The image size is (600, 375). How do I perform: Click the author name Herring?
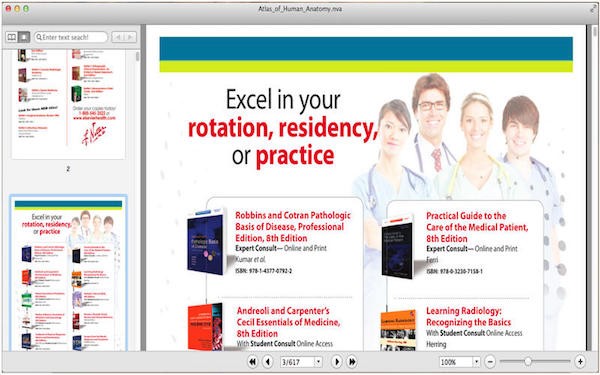436,344
